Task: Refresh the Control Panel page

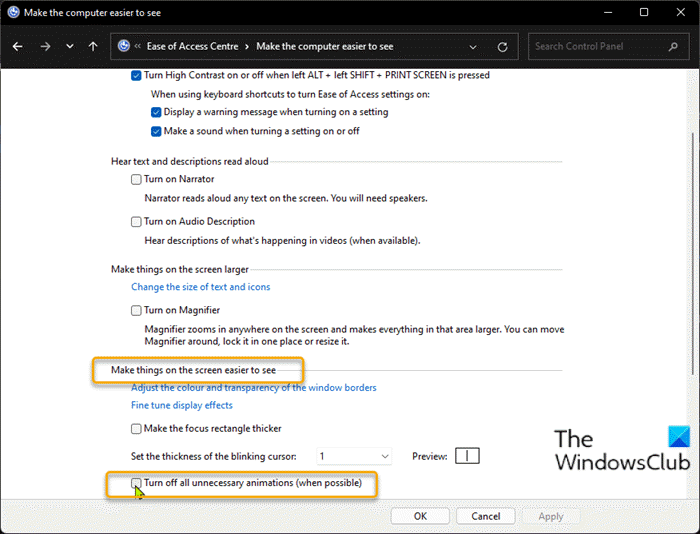Action: pyautogui.click(x=502, y=47)
